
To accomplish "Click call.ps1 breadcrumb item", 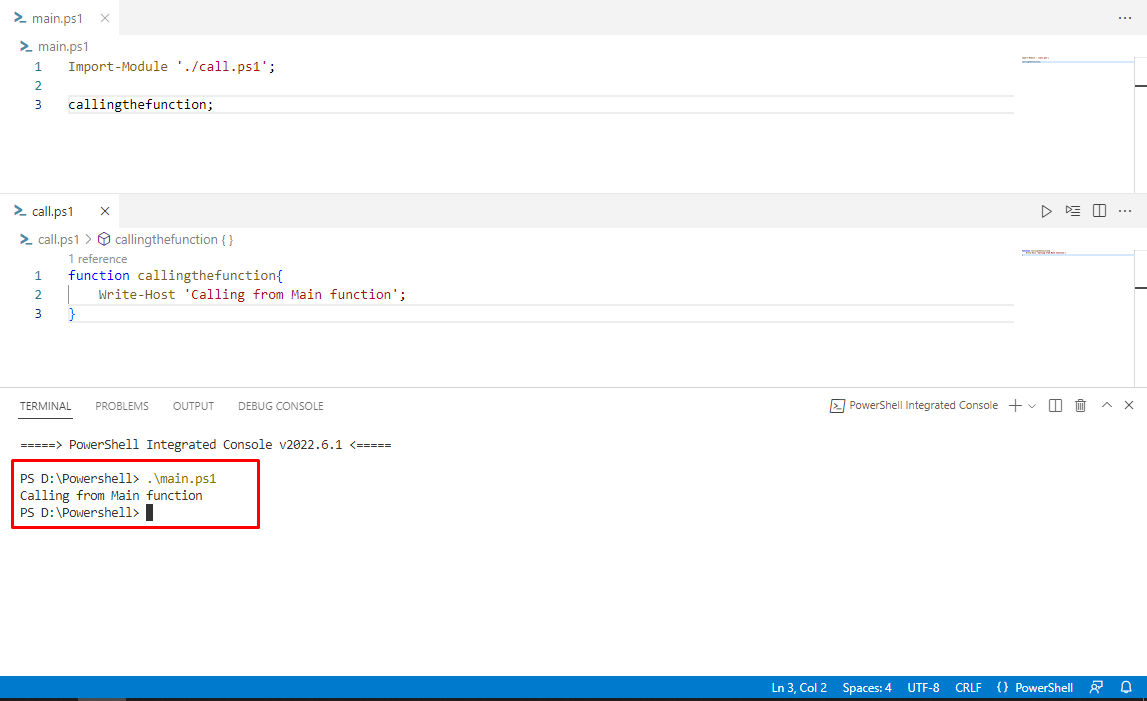I will (x=58, y=240).
